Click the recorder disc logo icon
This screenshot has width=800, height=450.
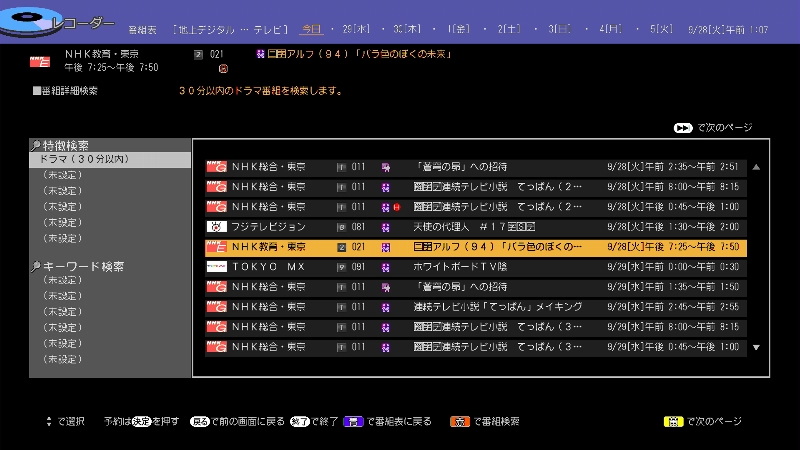(22, 22)
